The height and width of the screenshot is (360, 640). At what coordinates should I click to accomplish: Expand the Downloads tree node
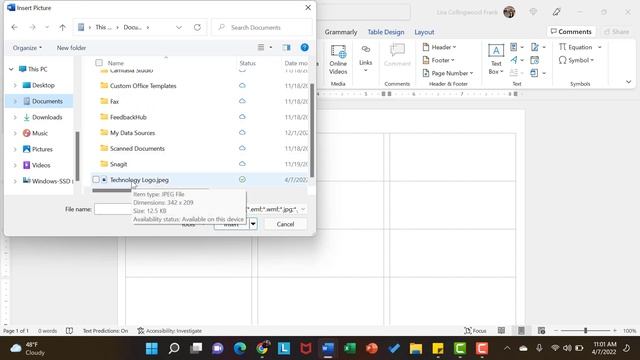pyautogui.click(x=15, y=117)
